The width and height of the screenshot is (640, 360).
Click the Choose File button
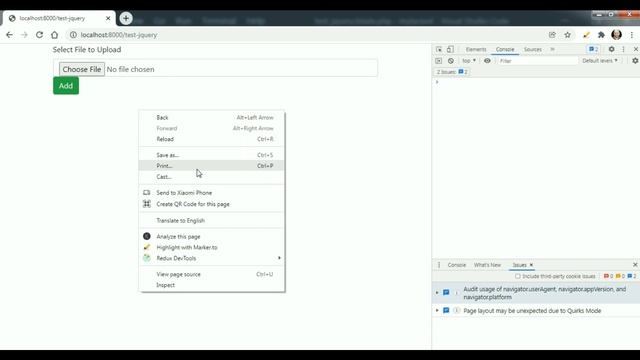click(x=82, y=69)
